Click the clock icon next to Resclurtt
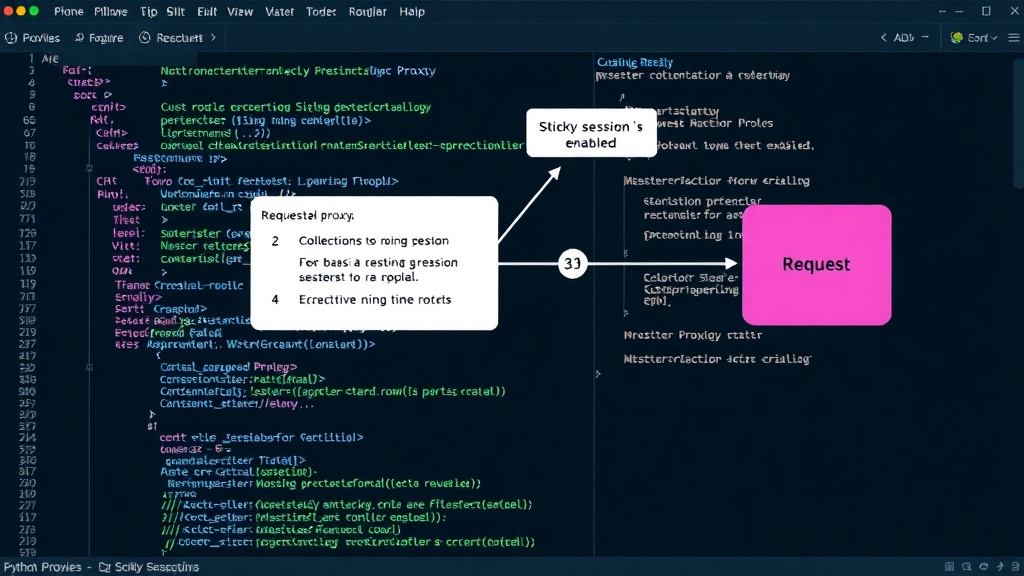 pos(145,38)
